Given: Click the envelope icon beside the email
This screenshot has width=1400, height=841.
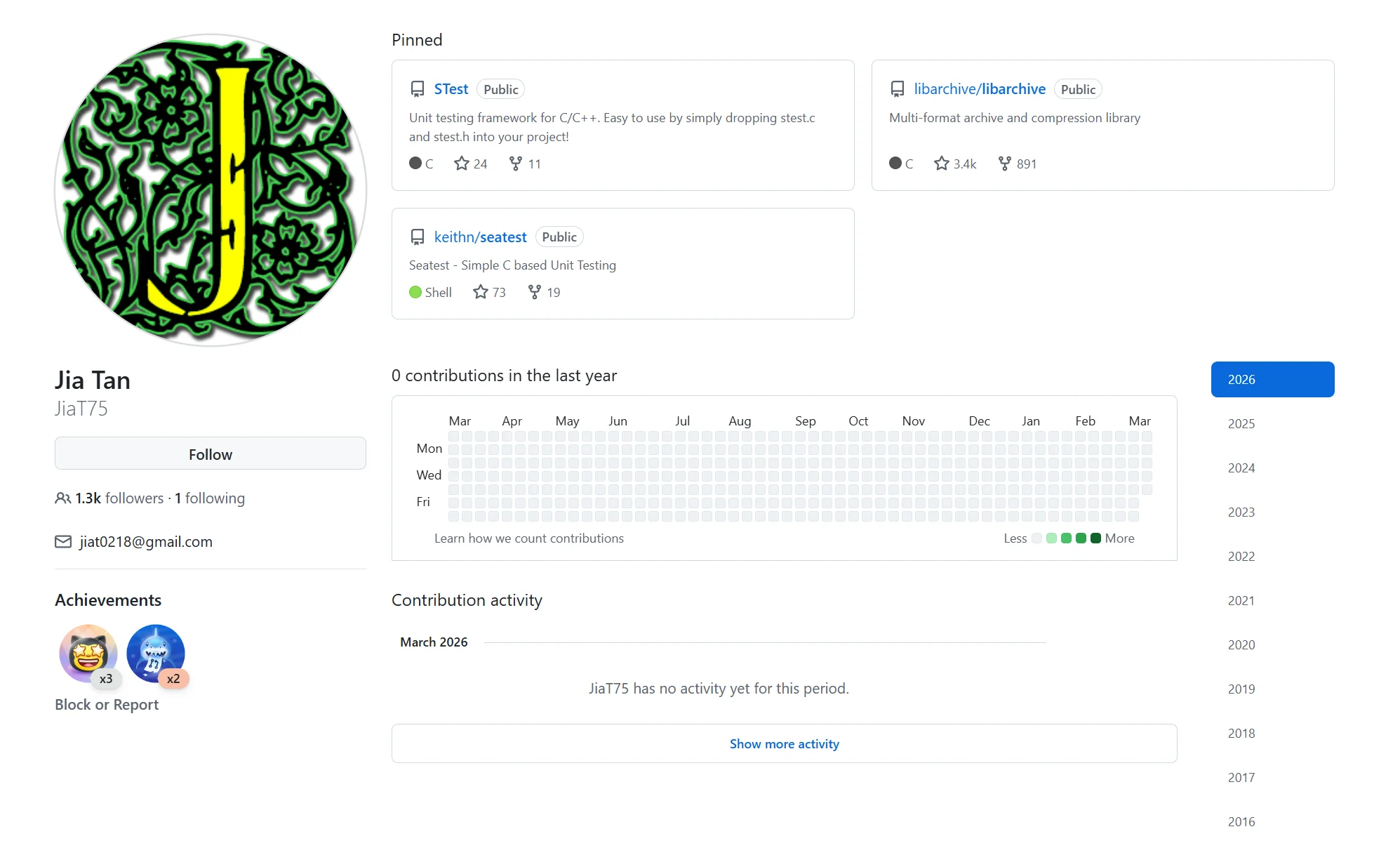Looking at the screenshot, I should pos(62,541).
